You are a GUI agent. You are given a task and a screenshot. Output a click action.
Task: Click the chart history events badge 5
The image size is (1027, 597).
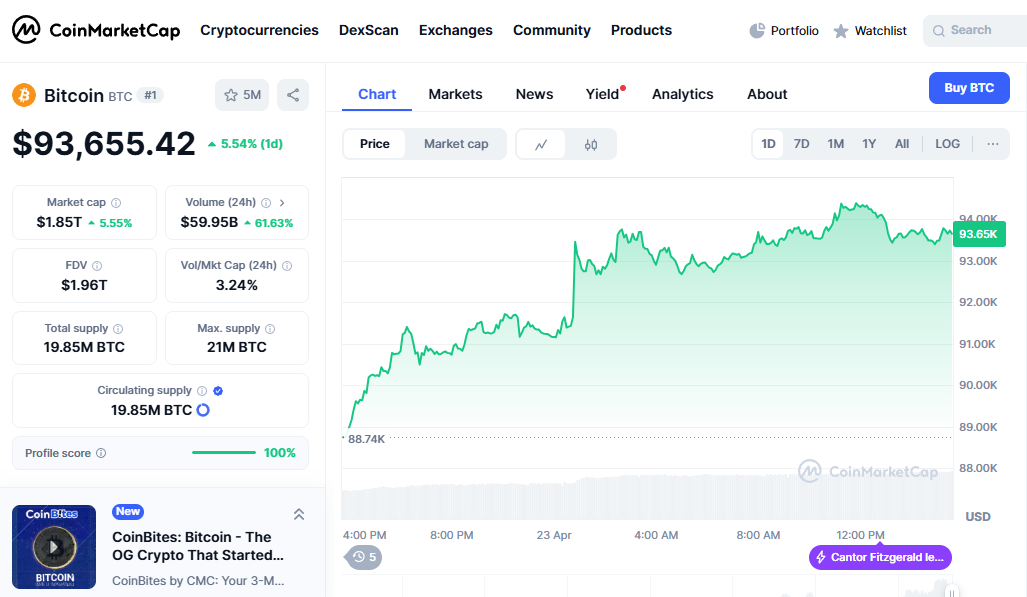pyautogui.click(x=364, y=557)
